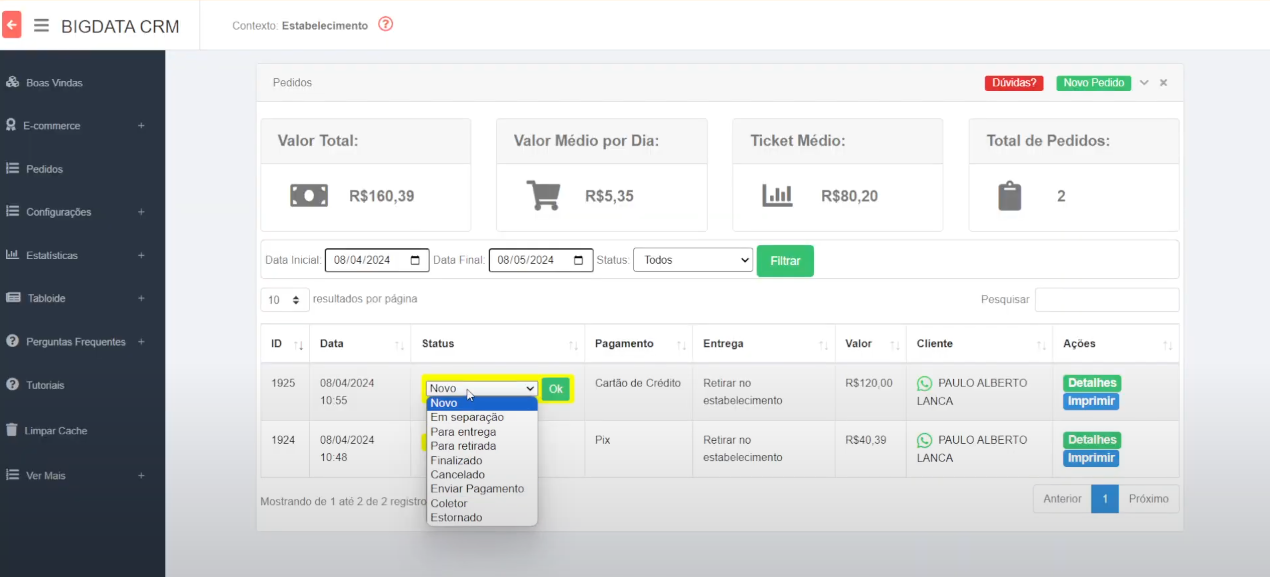Viewport: 1270px width, 577px height.
Task: Click Imprimir for order 1925
Action: coord(1091,401)
